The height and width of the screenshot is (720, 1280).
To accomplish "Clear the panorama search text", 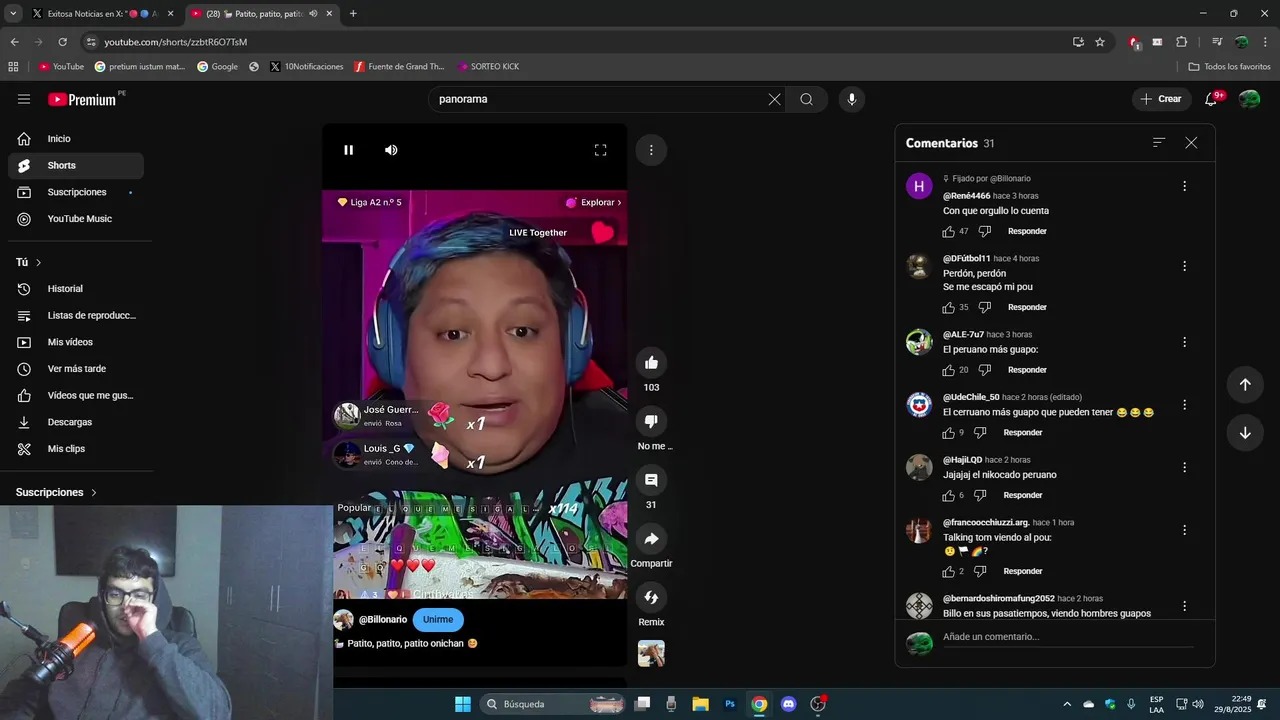I will pos(774,99).
